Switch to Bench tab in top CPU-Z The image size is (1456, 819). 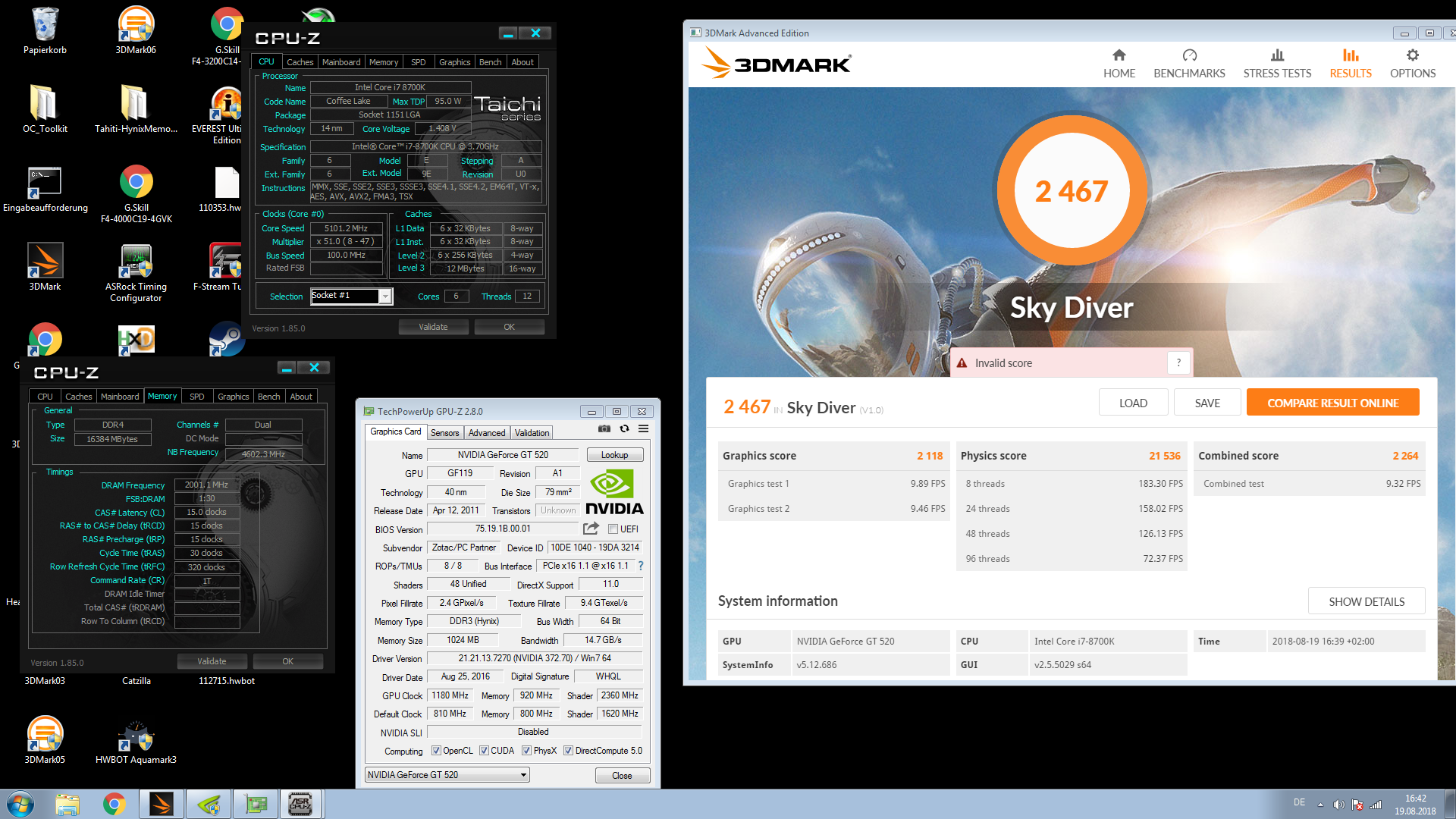491,62
